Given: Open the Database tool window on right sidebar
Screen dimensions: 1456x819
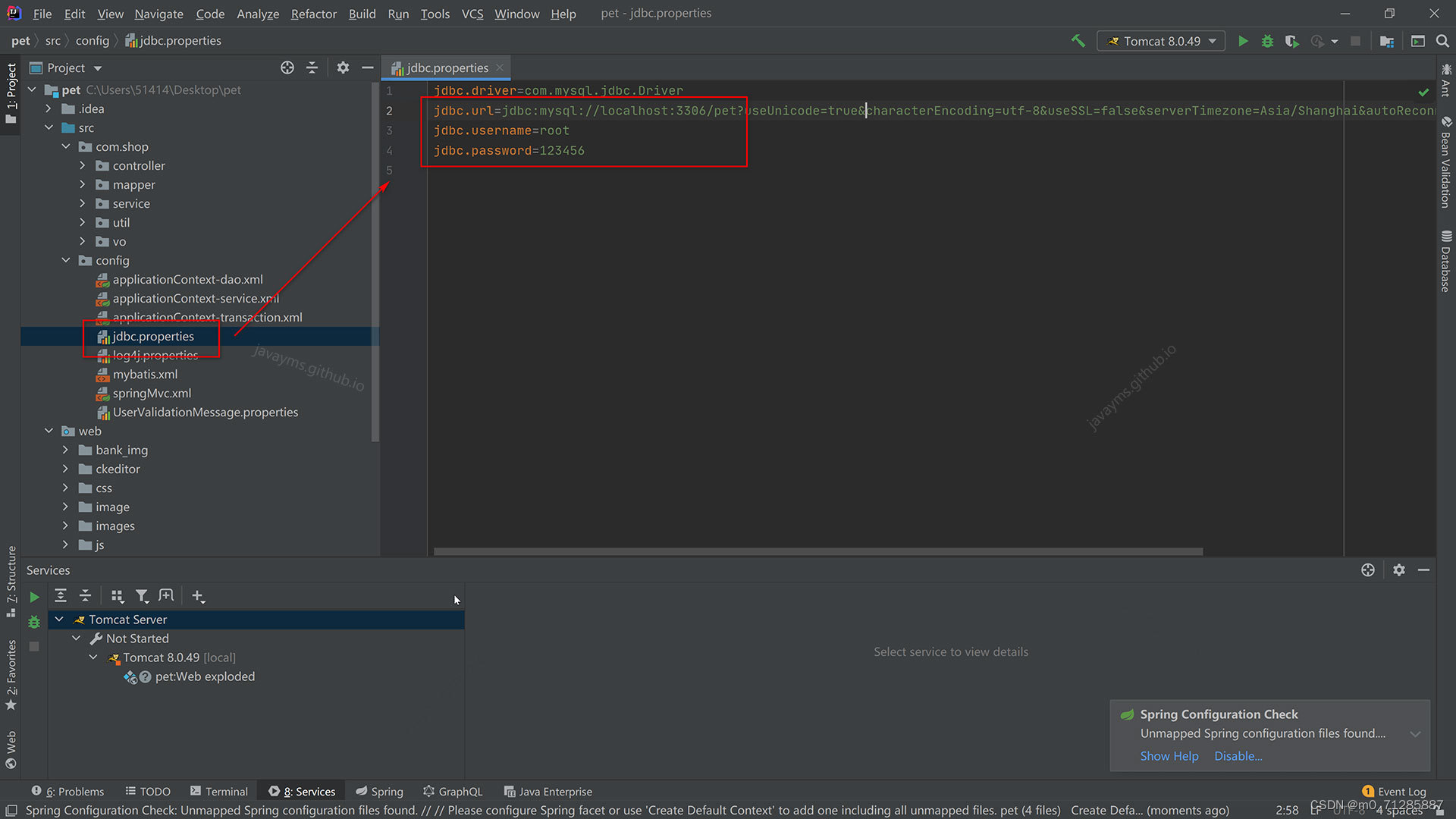Looking at the screenshot, I should 1446,261.
